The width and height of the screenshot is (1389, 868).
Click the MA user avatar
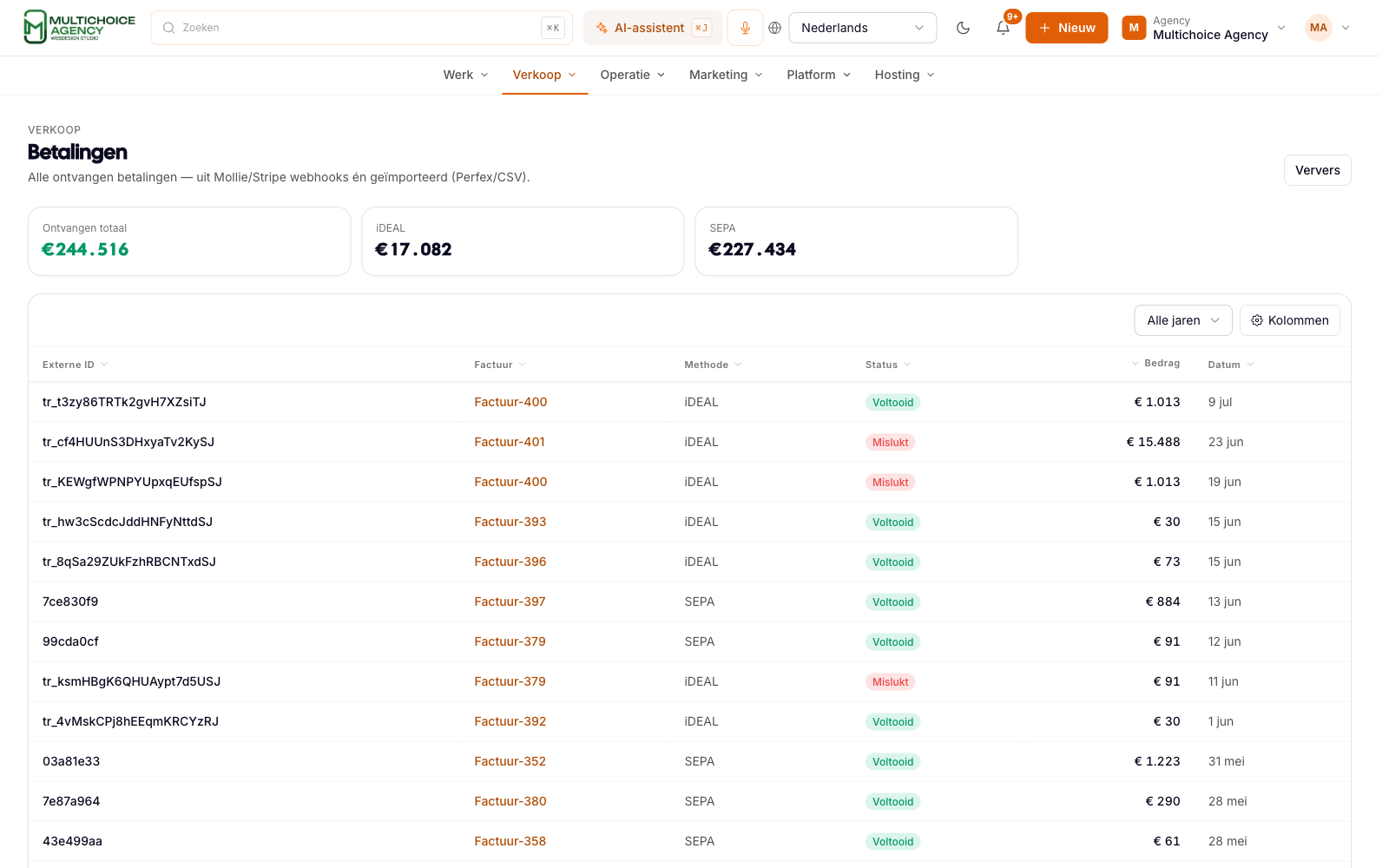1318,28
